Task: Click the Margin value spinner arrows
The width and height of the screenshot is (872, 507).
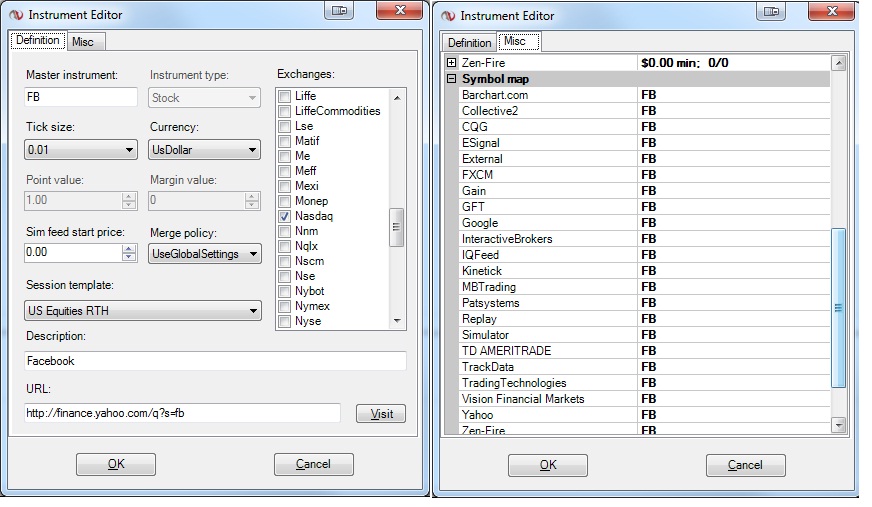Action: (252, 201)
